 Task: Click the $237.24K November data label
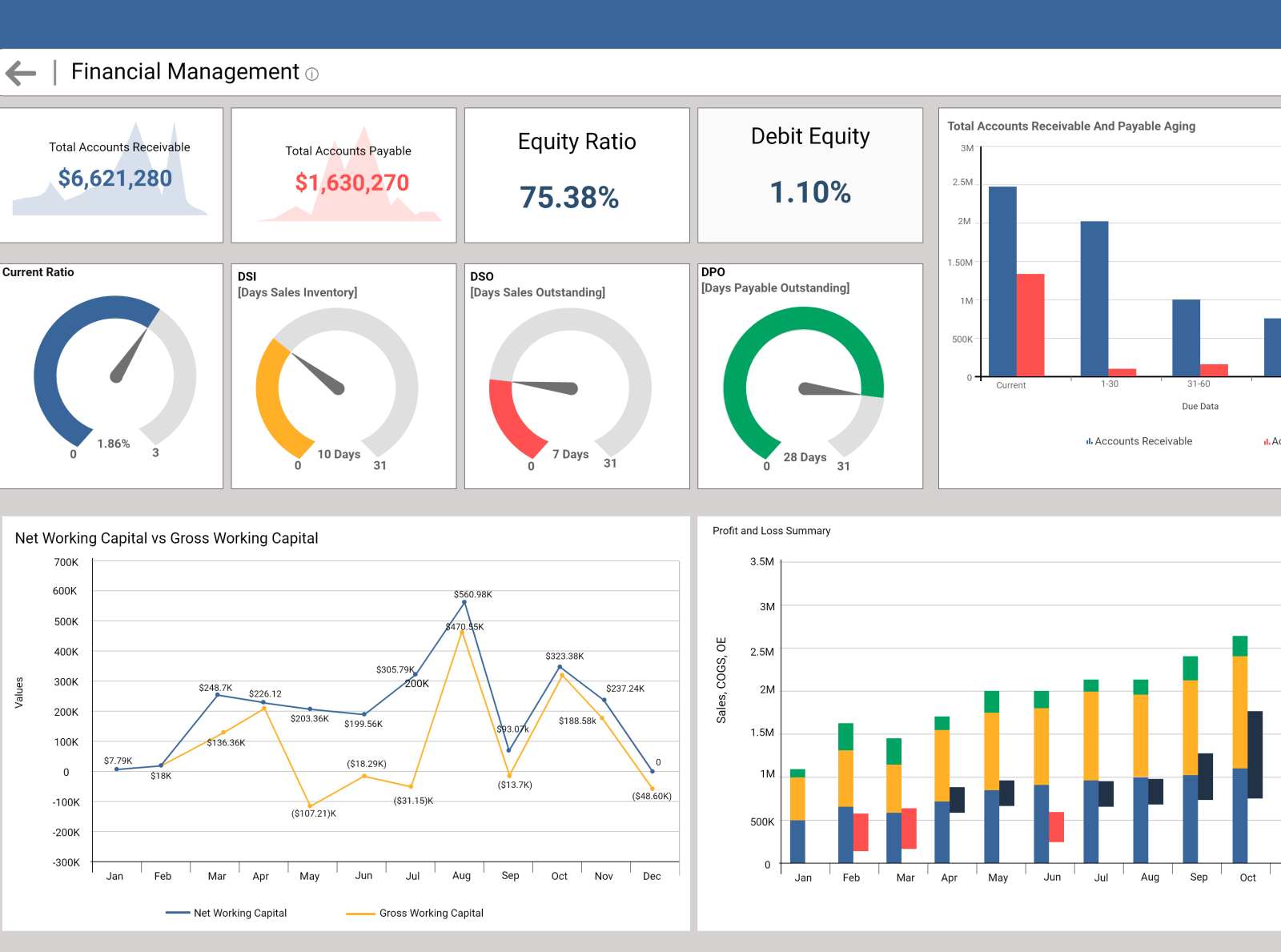625,689
